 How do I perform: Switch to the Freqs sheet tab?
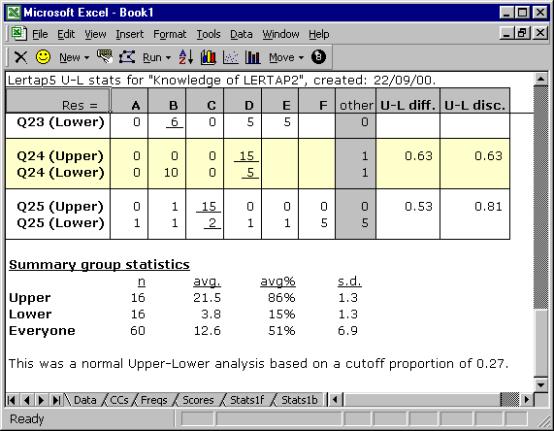pos(154,400)
